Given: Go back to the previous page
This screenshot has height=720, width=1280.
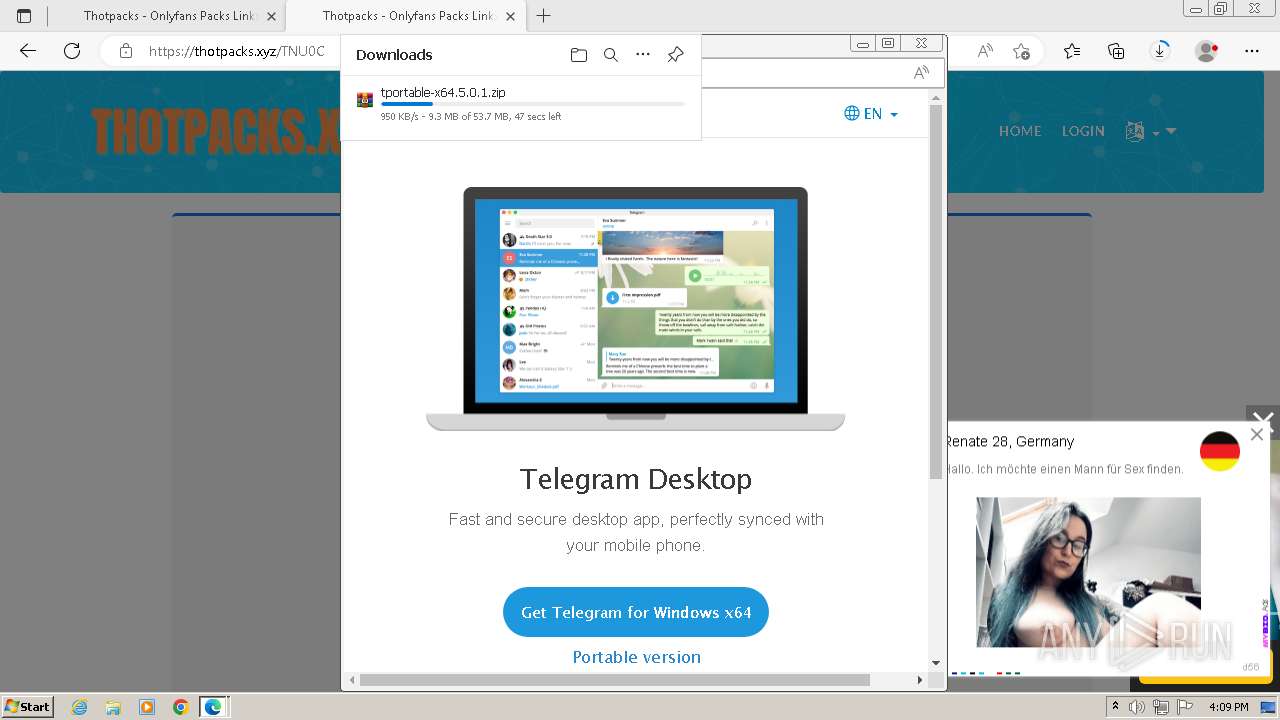Looking at the screenshot, I should [x=28, y=51].
